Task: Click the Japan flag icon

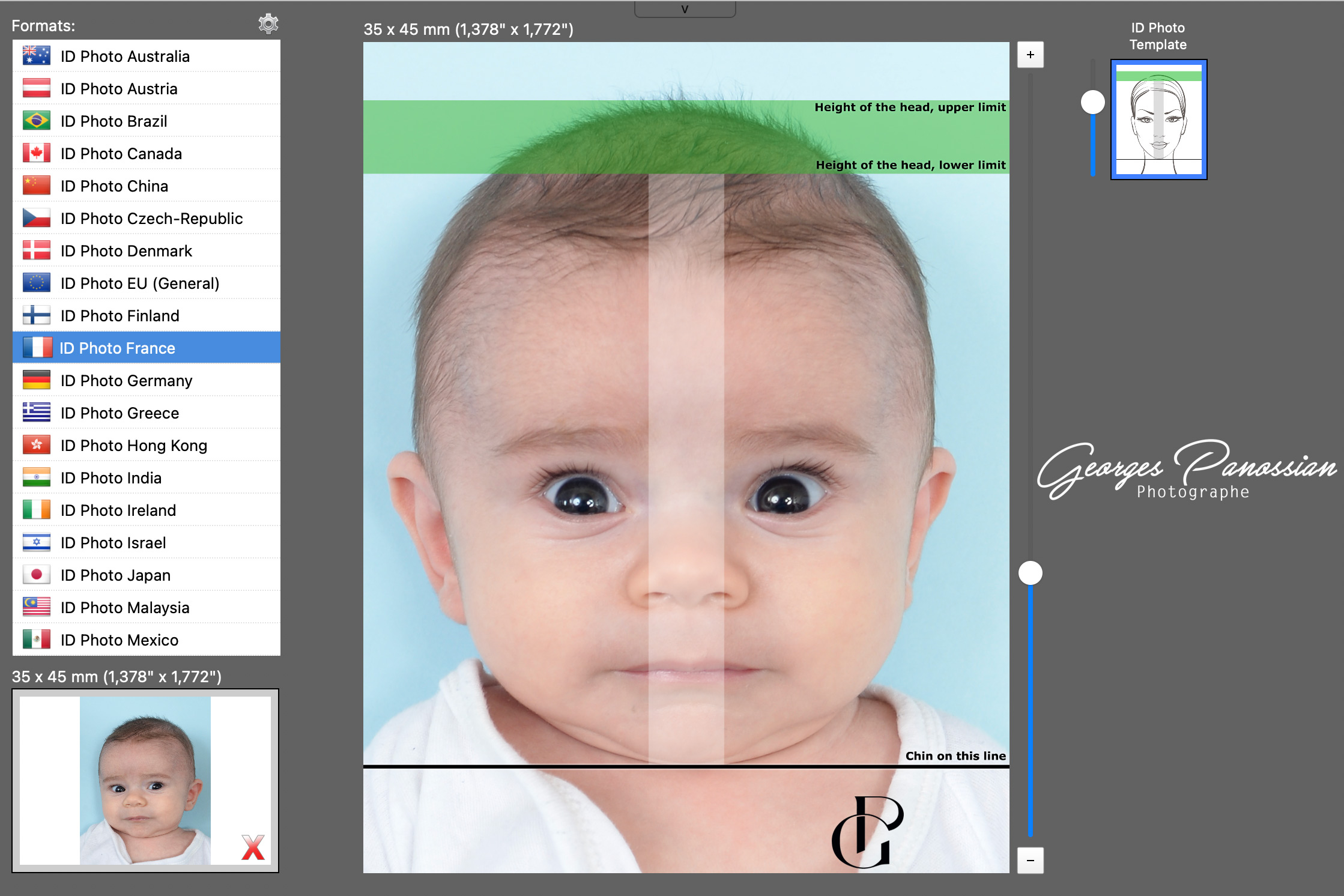Action: point(37,575)
